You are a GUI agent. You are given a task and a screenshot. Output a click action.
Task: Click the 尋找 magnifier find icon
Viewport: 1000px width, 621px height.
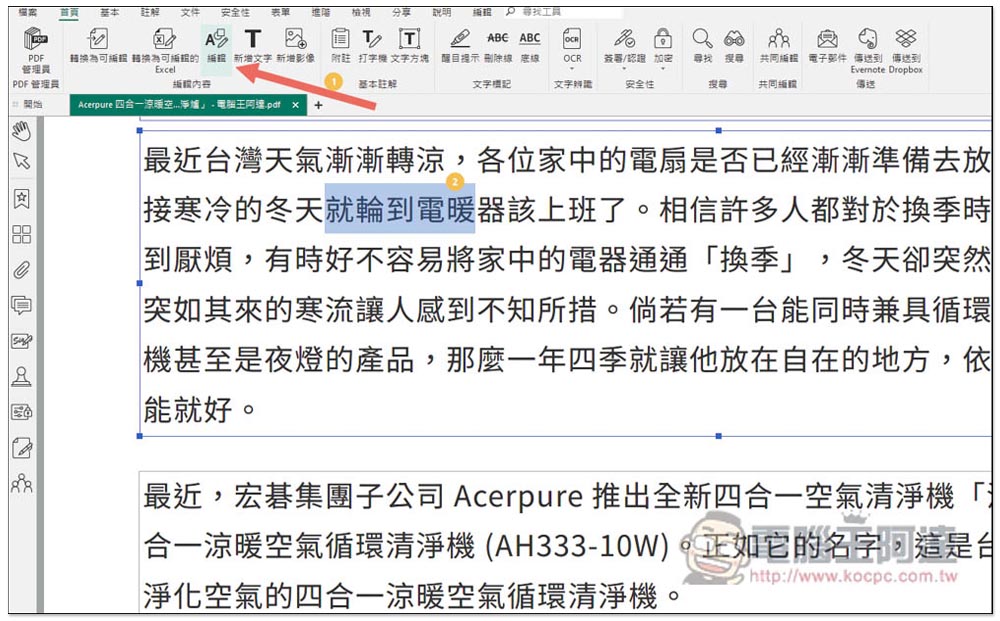(x=702, y=39)
